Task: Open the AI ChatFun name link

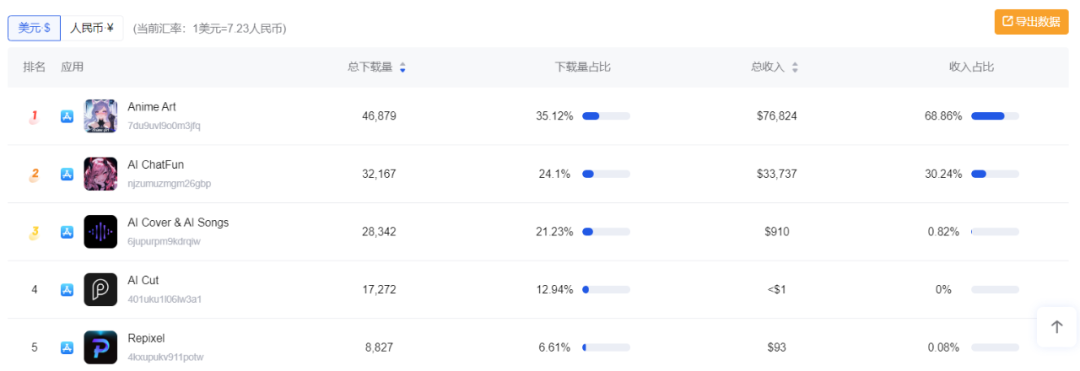Action: click(x=156, y=165)
